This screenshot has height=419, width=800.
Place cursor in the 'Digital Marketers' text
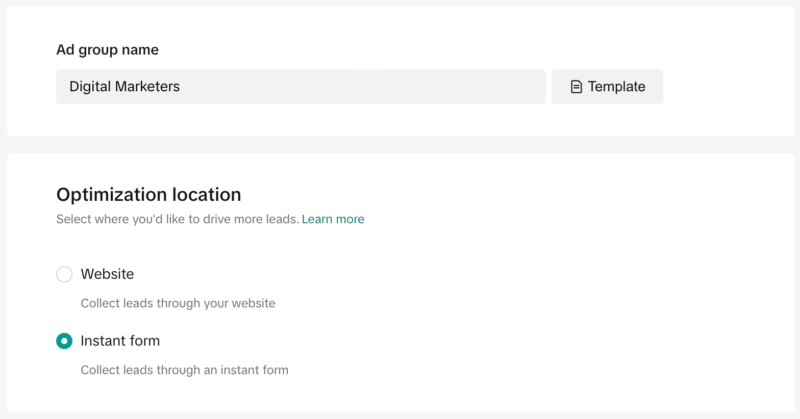pos(124,87)
